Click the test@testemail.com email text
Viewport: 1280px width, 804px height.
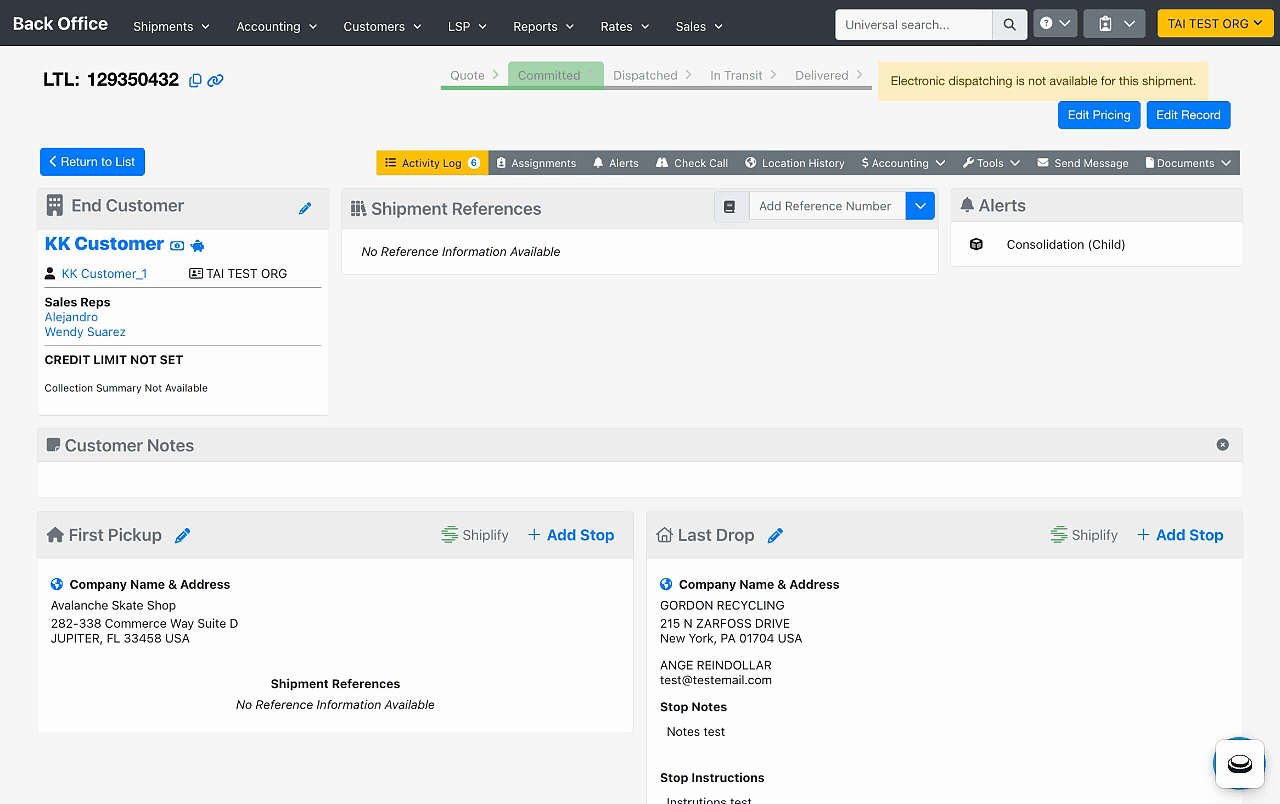pyautogui.click(x=716, y=680)
